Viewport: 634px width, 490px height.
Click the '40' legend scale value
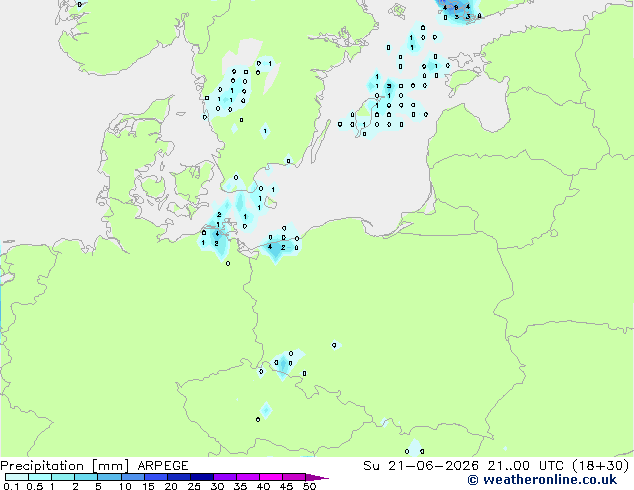point(263,486)
